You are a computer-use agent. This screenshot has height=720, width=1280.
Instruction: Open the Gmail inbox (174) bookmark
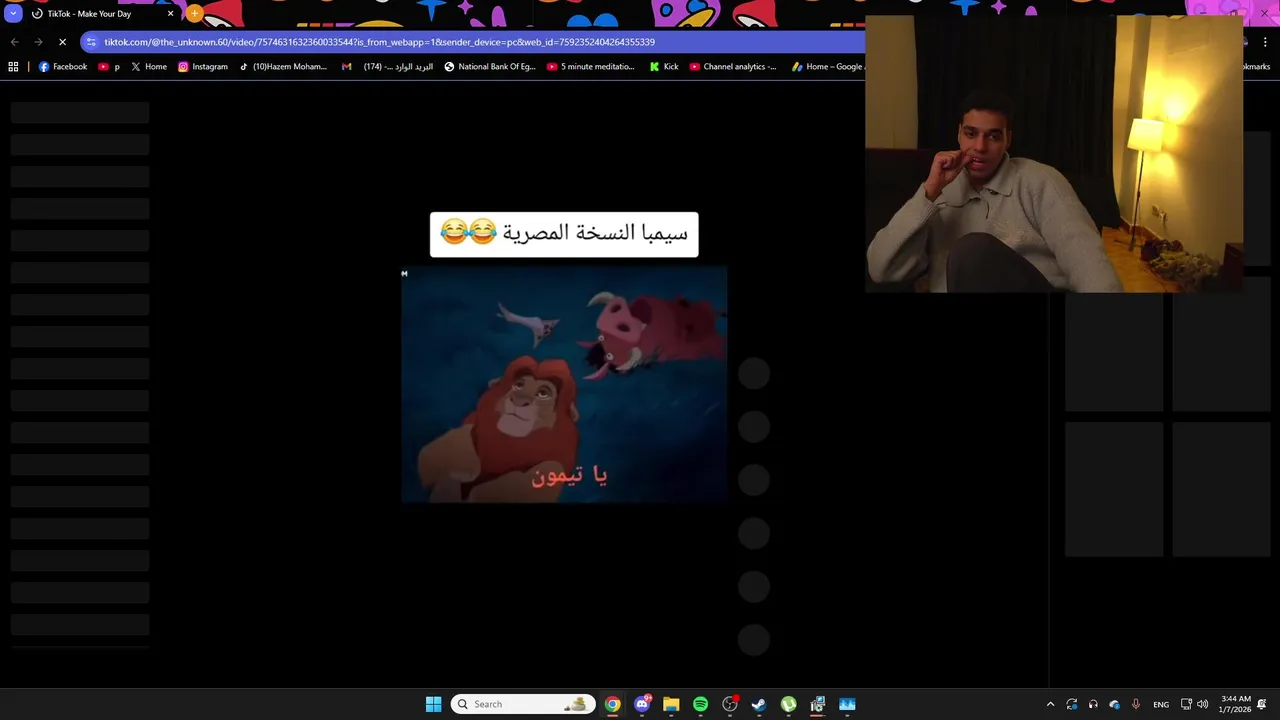[387, 67]
